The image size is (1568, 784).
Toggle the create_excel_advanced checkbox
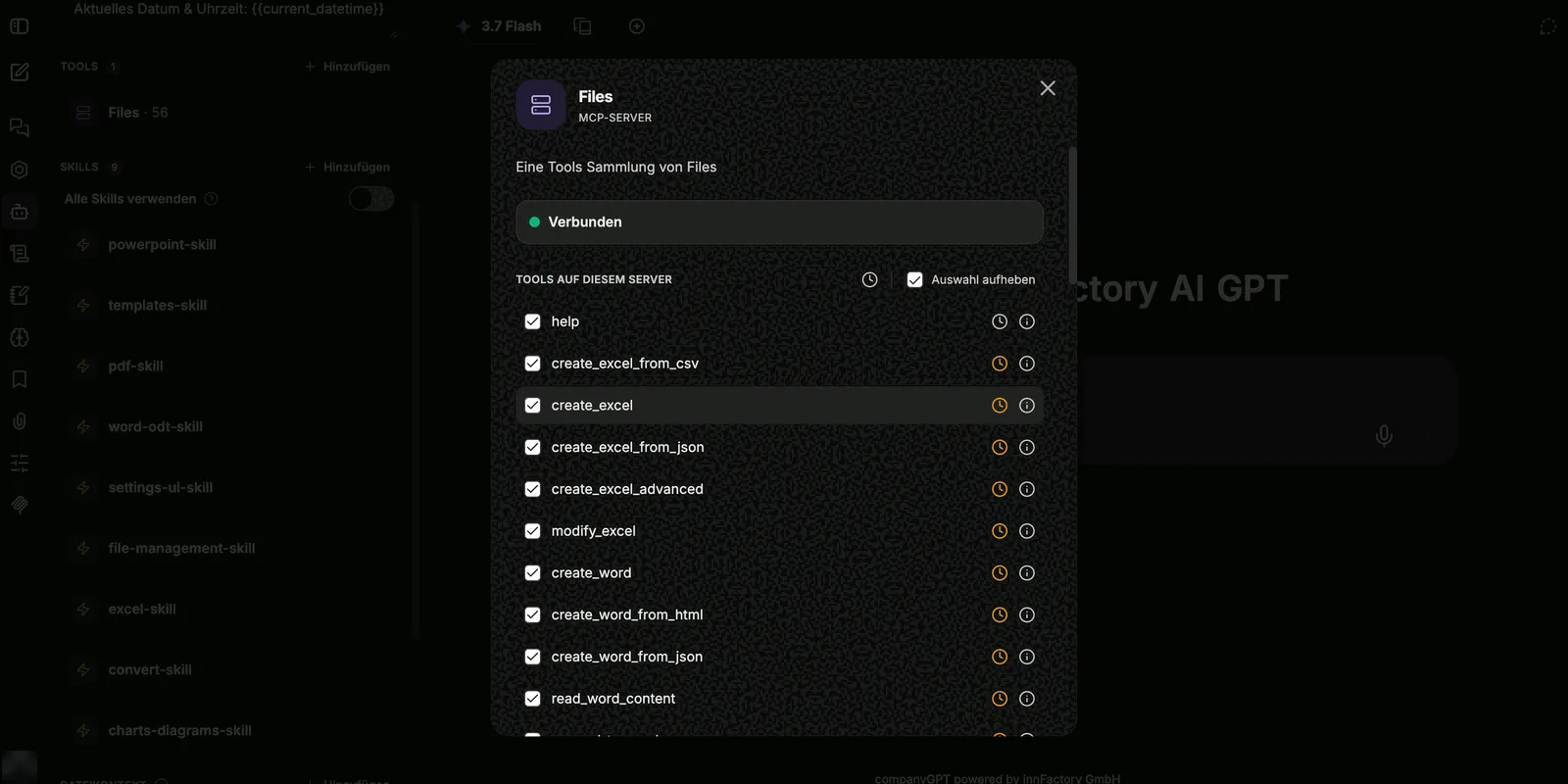pyautogui.click(x=533, y=489)
